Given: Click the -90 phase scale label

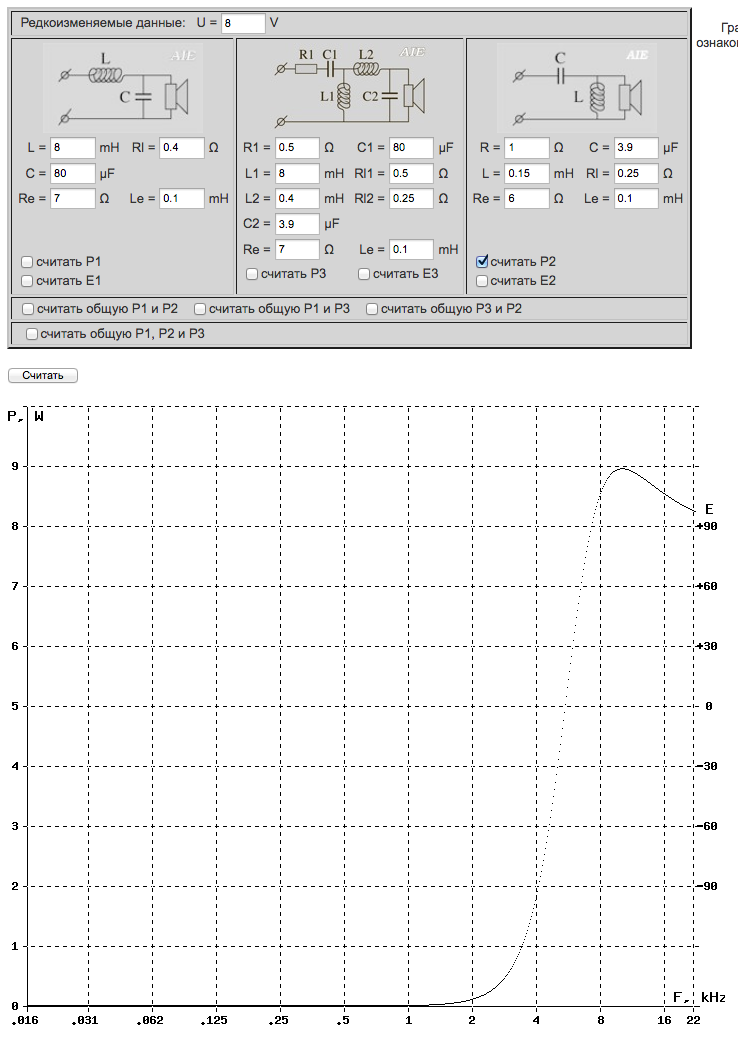Looking at the screenshot, I should (x=708, y=886).
